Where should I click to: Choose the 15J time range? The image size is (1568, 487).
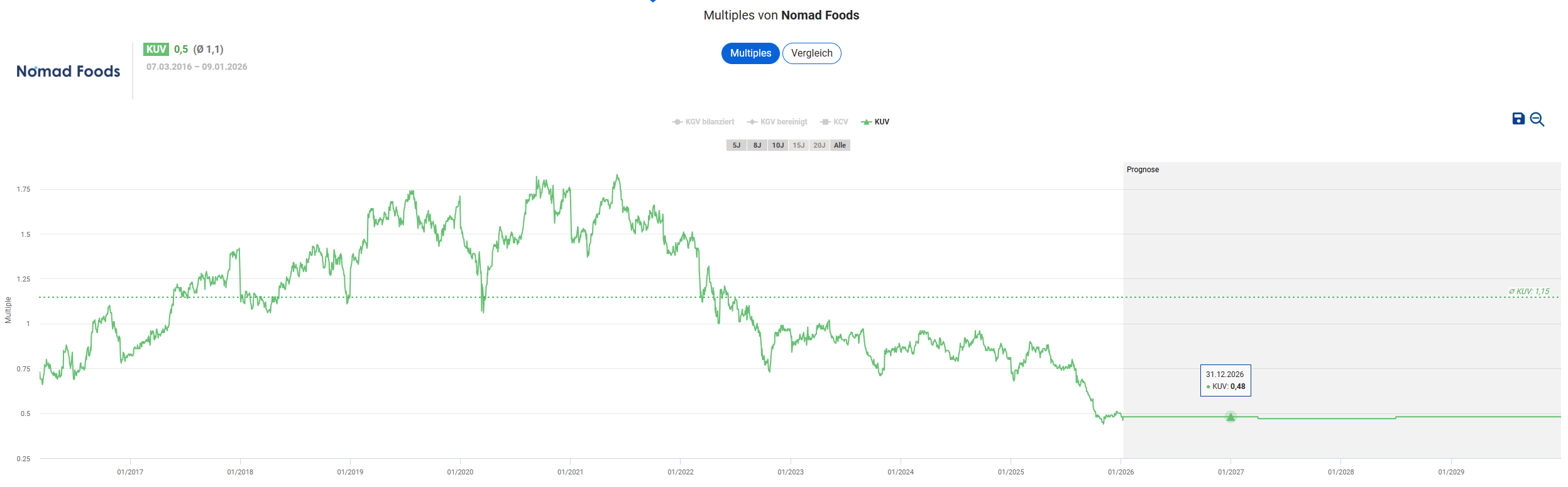[799, 145]
